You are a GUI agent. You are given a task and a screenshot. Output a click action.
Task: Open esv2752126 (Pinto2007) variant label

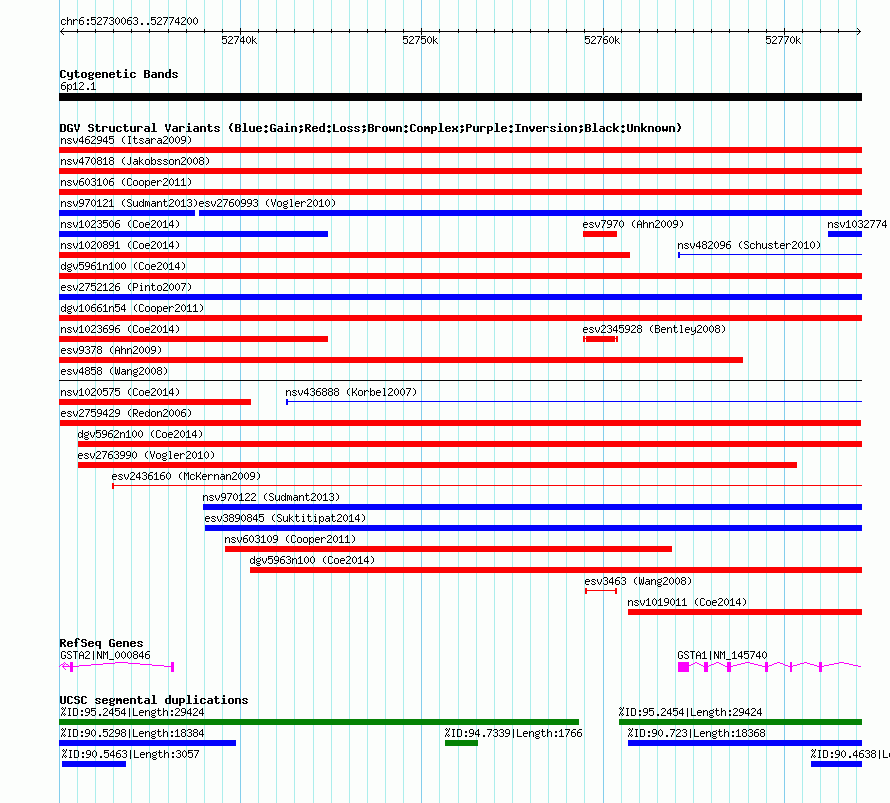point(126,287)
